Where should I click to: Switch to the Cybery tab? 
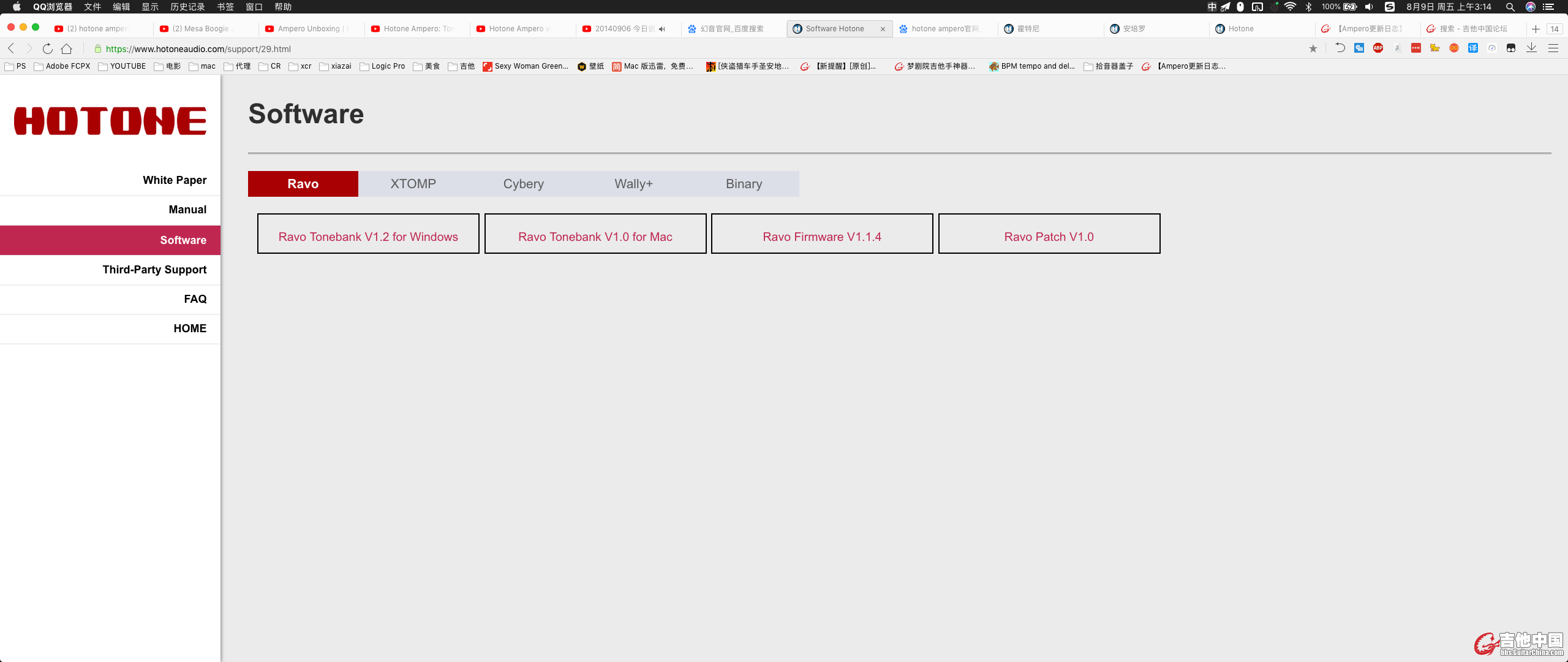[524, 184]
